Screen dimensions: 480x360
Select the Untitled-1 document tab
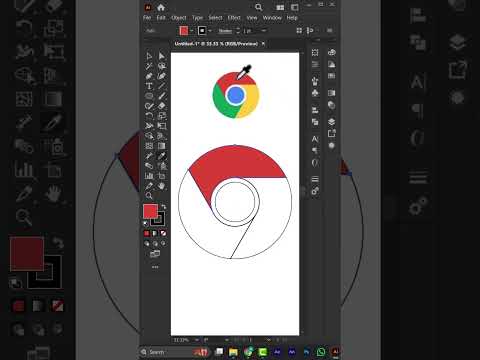pos(216,44)
